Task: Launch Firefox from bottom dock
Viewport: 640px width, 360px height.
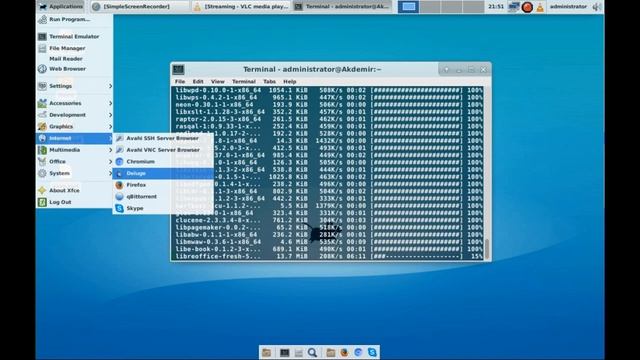Action: [x=344, y=352]
